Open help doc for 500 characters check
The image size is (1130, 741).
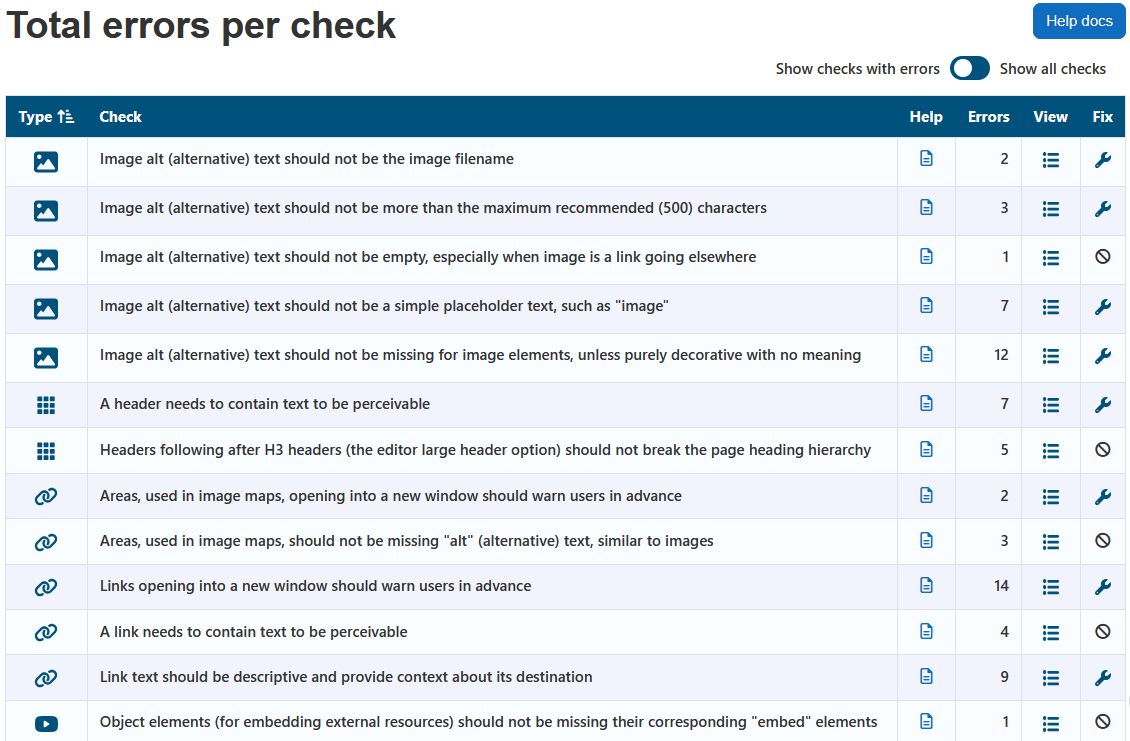(927, 208)
